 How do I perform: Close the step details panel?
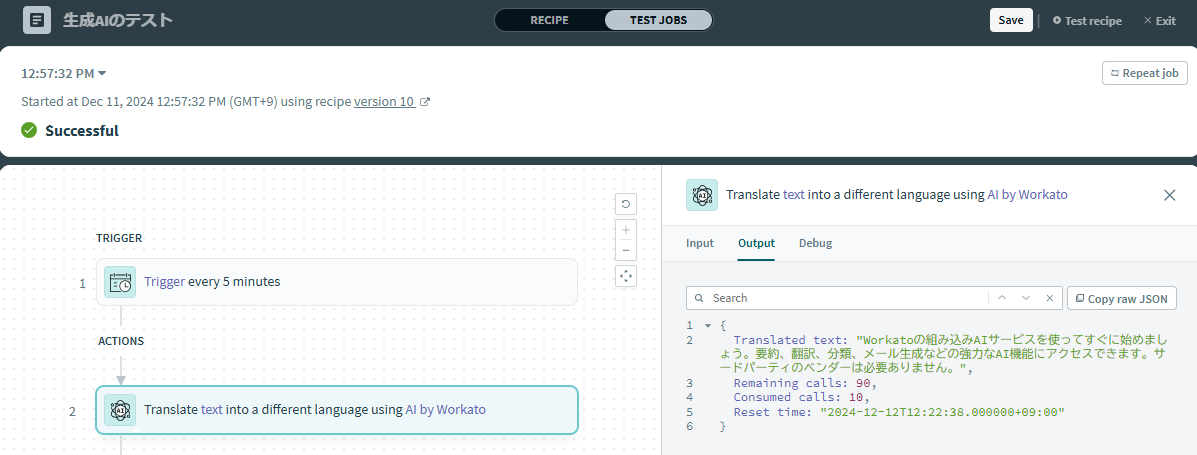pyautogui.click(x=1170, y=195)
